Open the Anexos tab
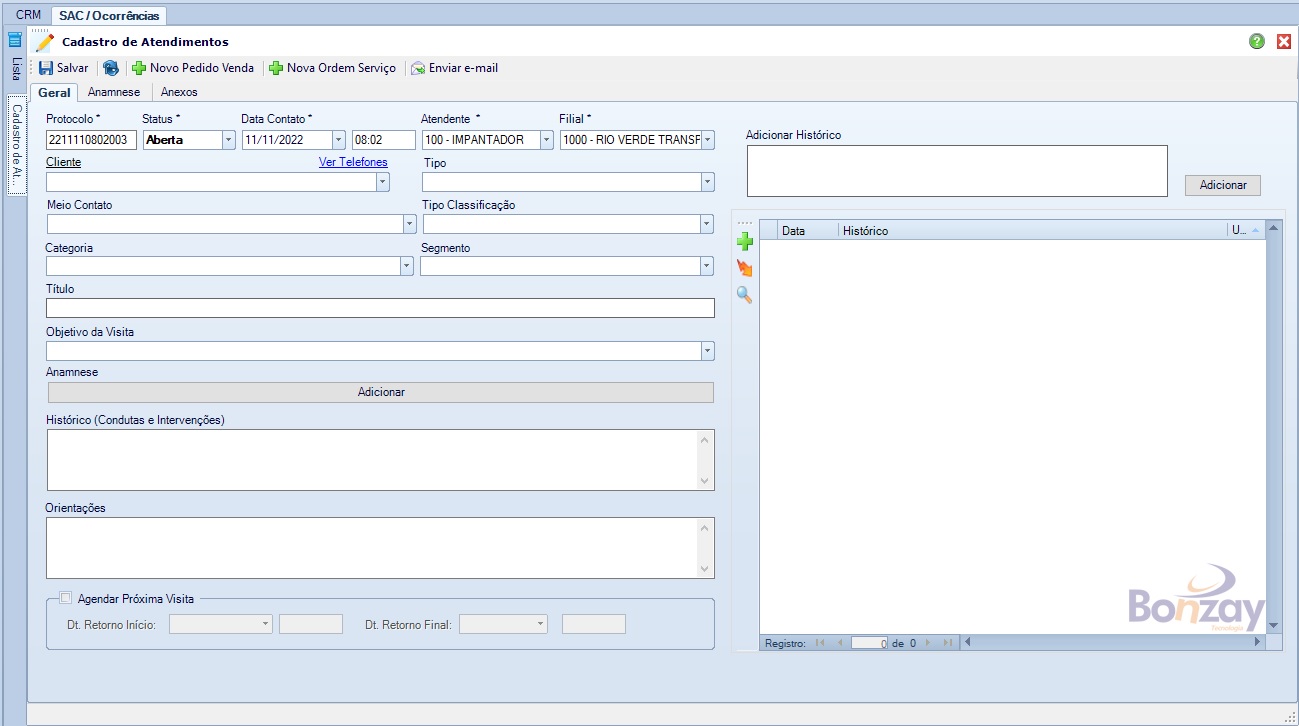Image resolution: width=1299 pixels, height=726 pixels. coord(179,92)
